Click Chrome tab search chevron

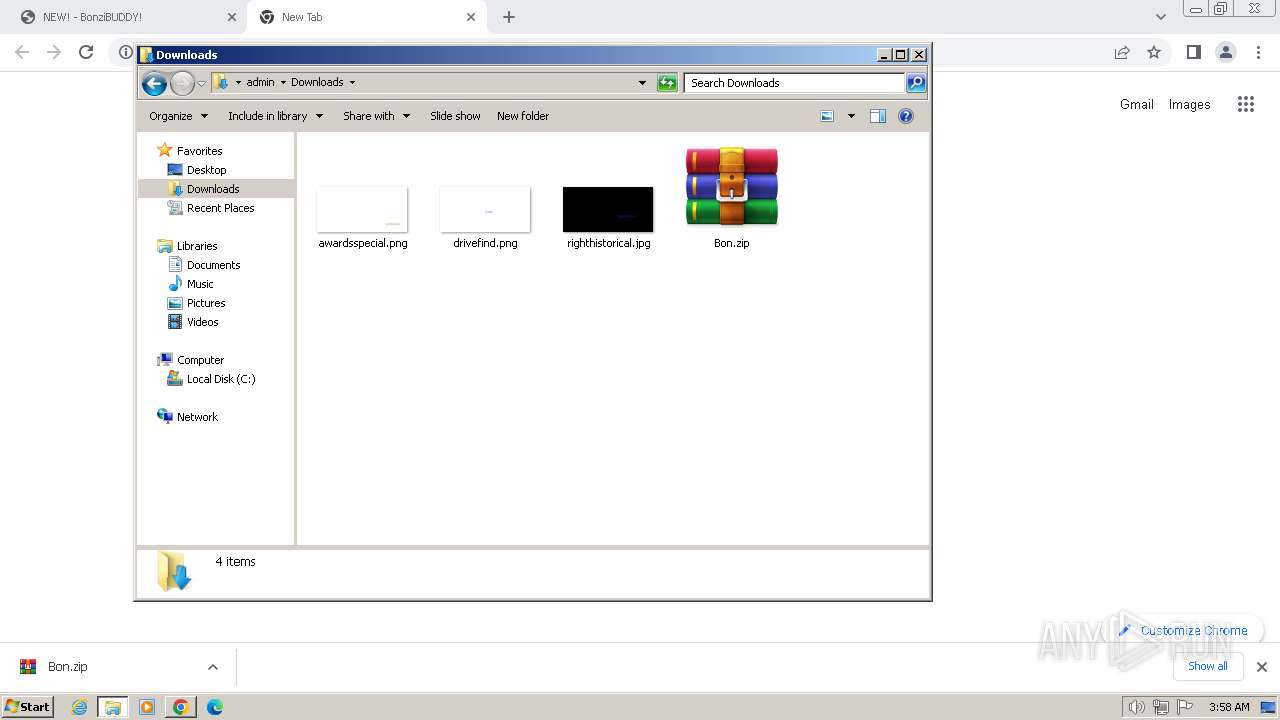point(1160,17)
